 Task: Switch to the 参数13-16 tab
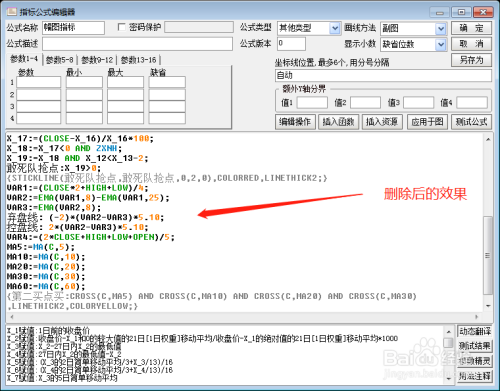(x=138, y=60)
